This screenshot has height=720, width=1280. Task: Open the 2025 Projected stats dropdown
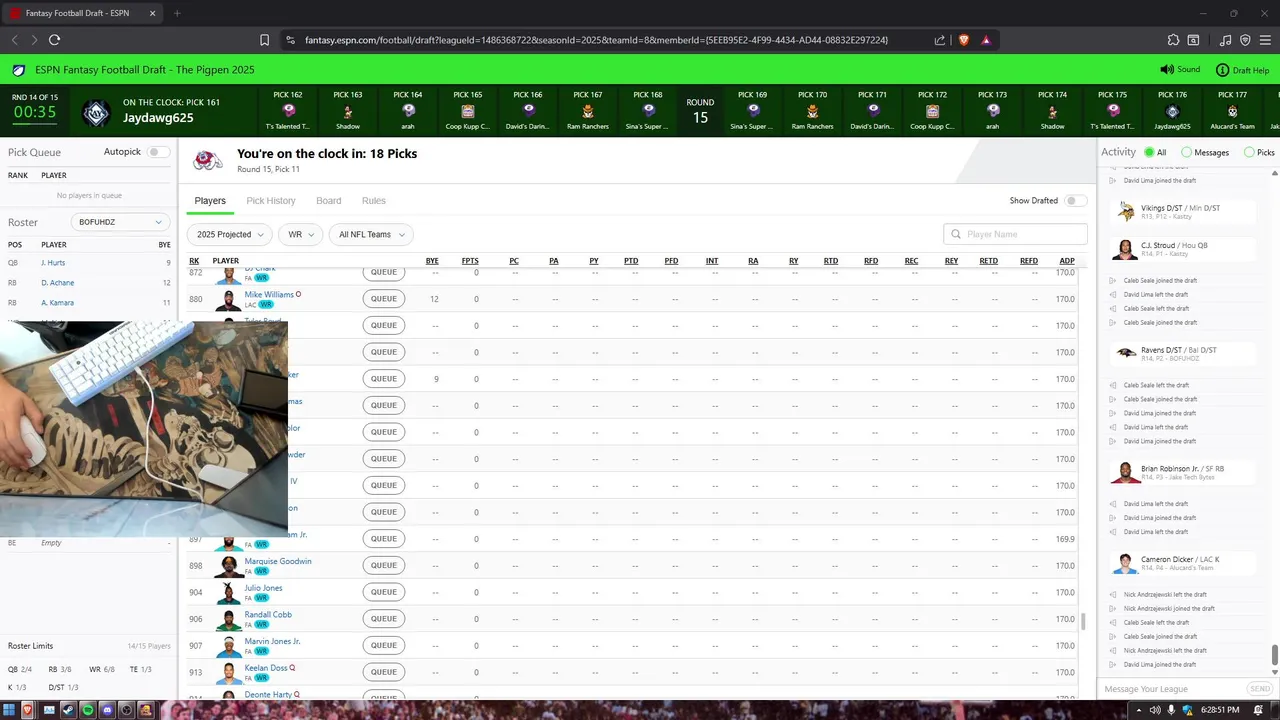230,234
